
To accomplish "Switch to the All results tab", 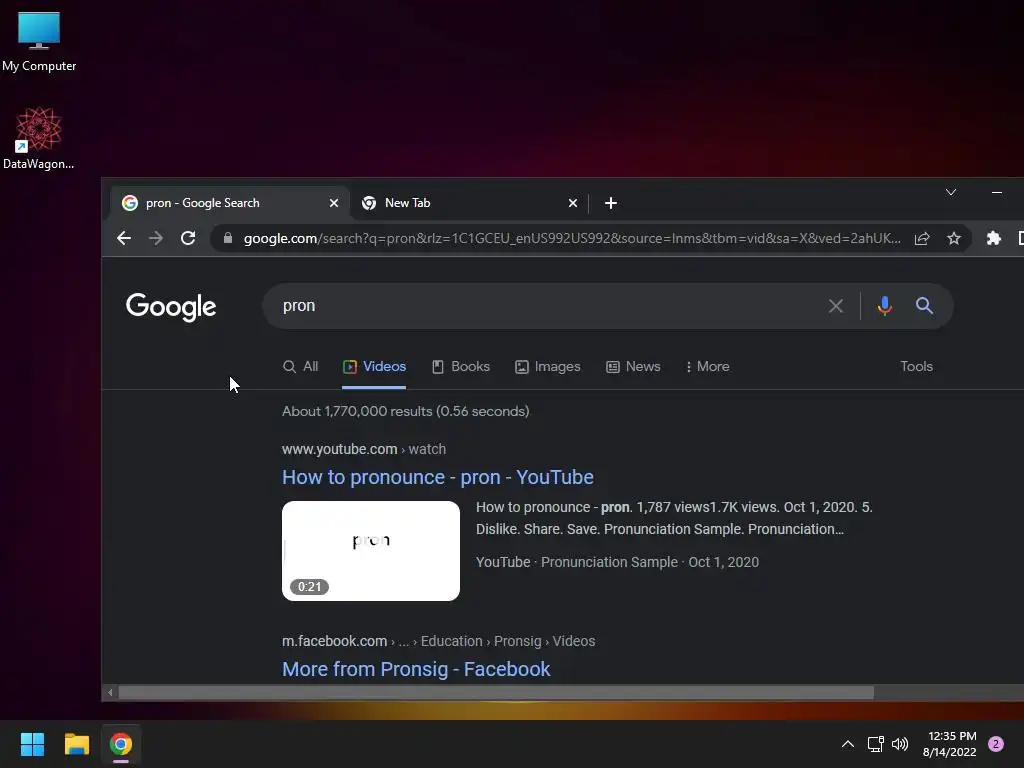I will click(x=300, y=366).
